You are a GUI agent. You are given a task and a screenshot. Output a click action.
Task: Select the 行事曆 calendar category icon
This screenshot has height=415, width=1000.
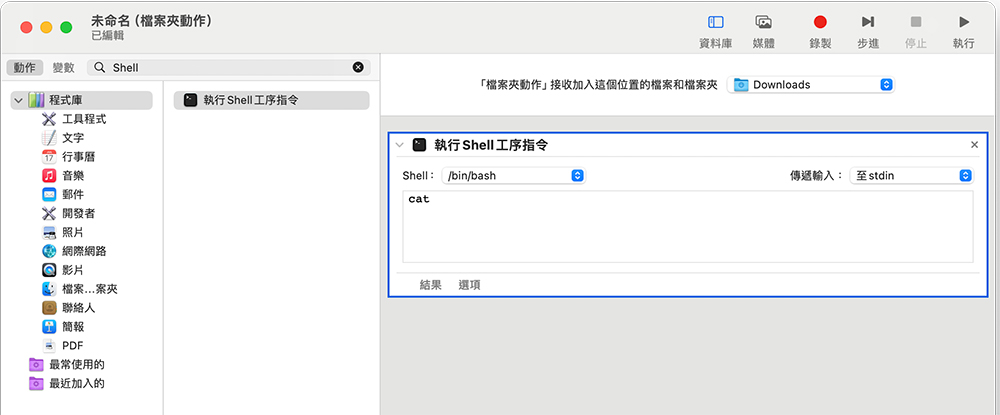(49, 156)
